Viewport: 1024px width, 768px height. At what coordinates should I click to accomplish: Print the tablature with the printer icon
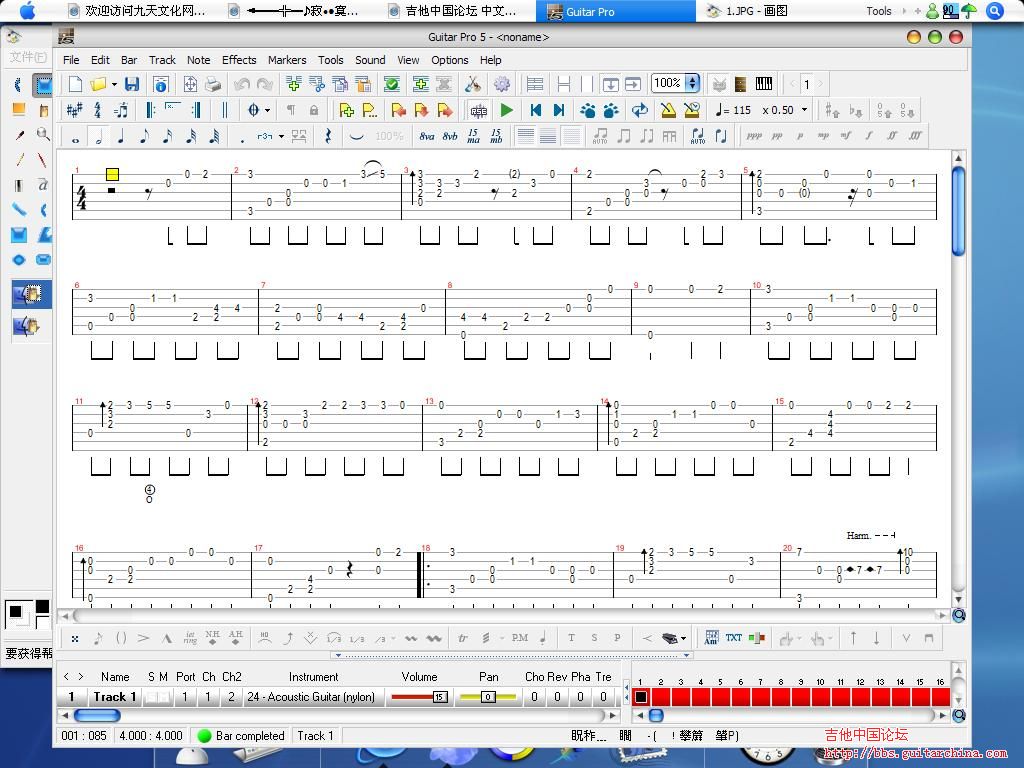[x=213, y=84]
